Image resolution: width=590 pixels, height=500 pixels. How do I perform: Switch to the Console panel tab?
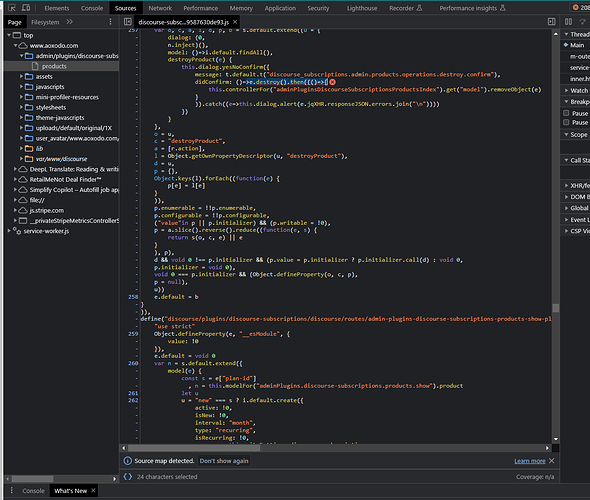(92, 8)
